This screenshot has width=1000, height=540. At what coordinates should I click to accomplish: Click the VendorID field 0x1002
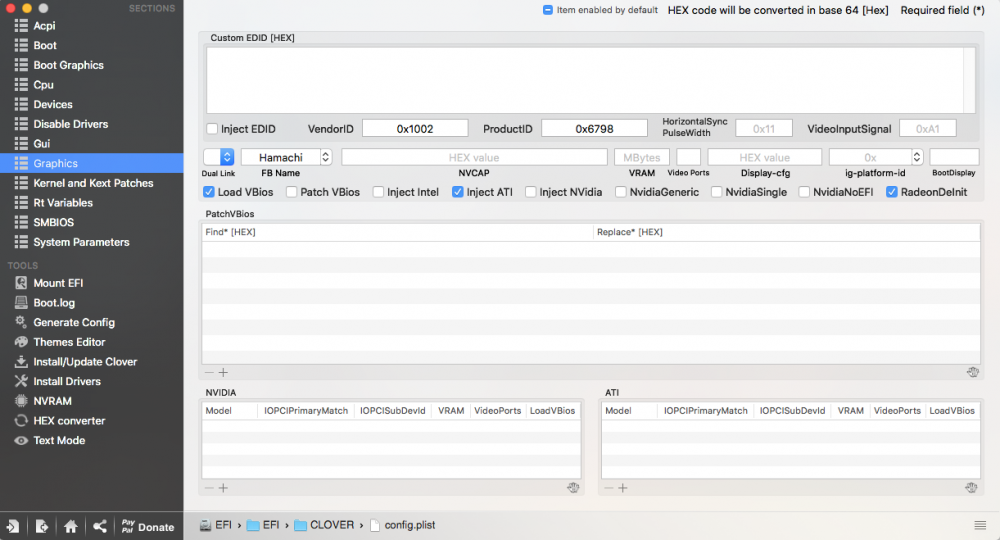pyautogui.click(x=415, y=129)
